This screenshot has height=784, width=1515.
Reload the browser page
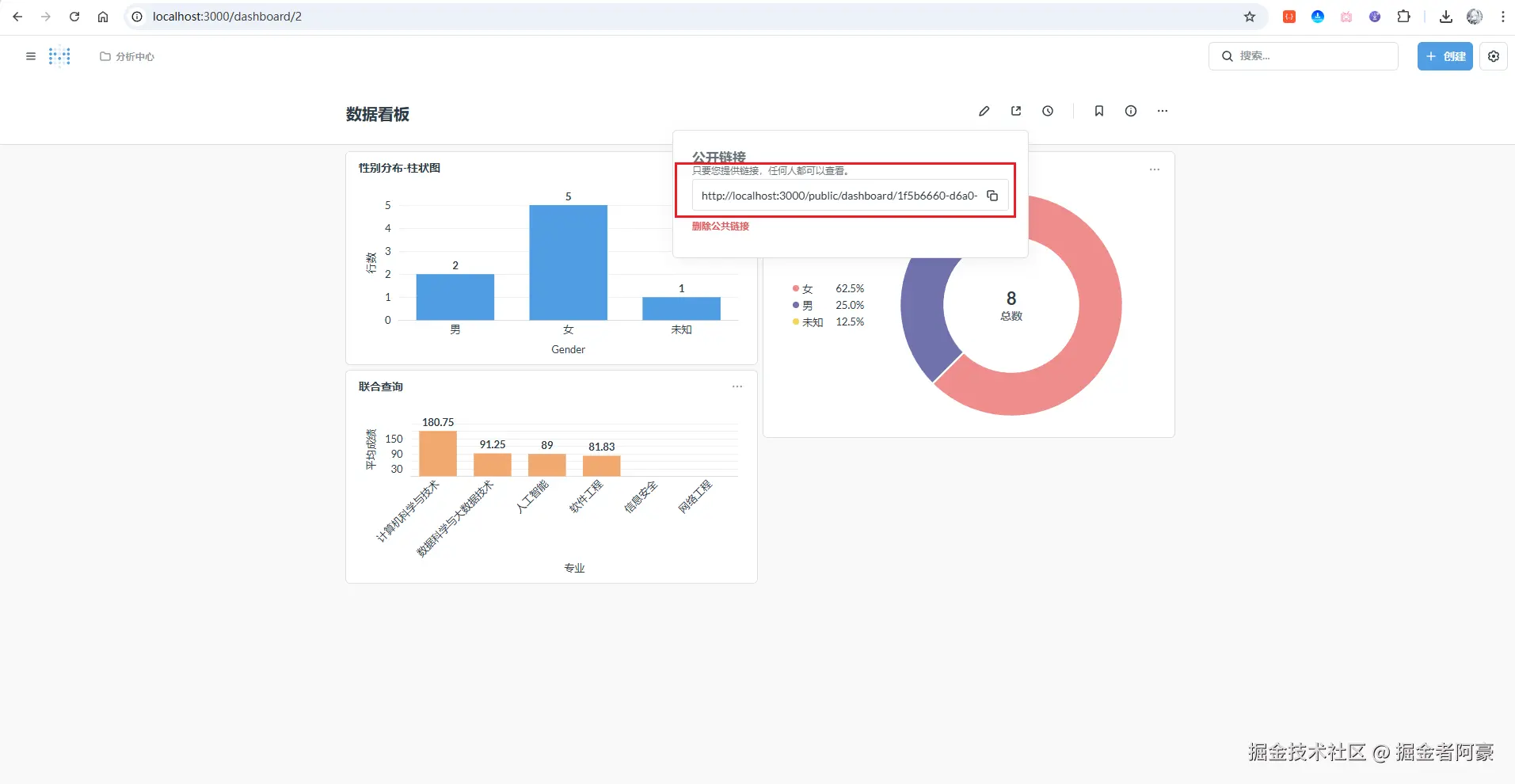tap(74, 17)
